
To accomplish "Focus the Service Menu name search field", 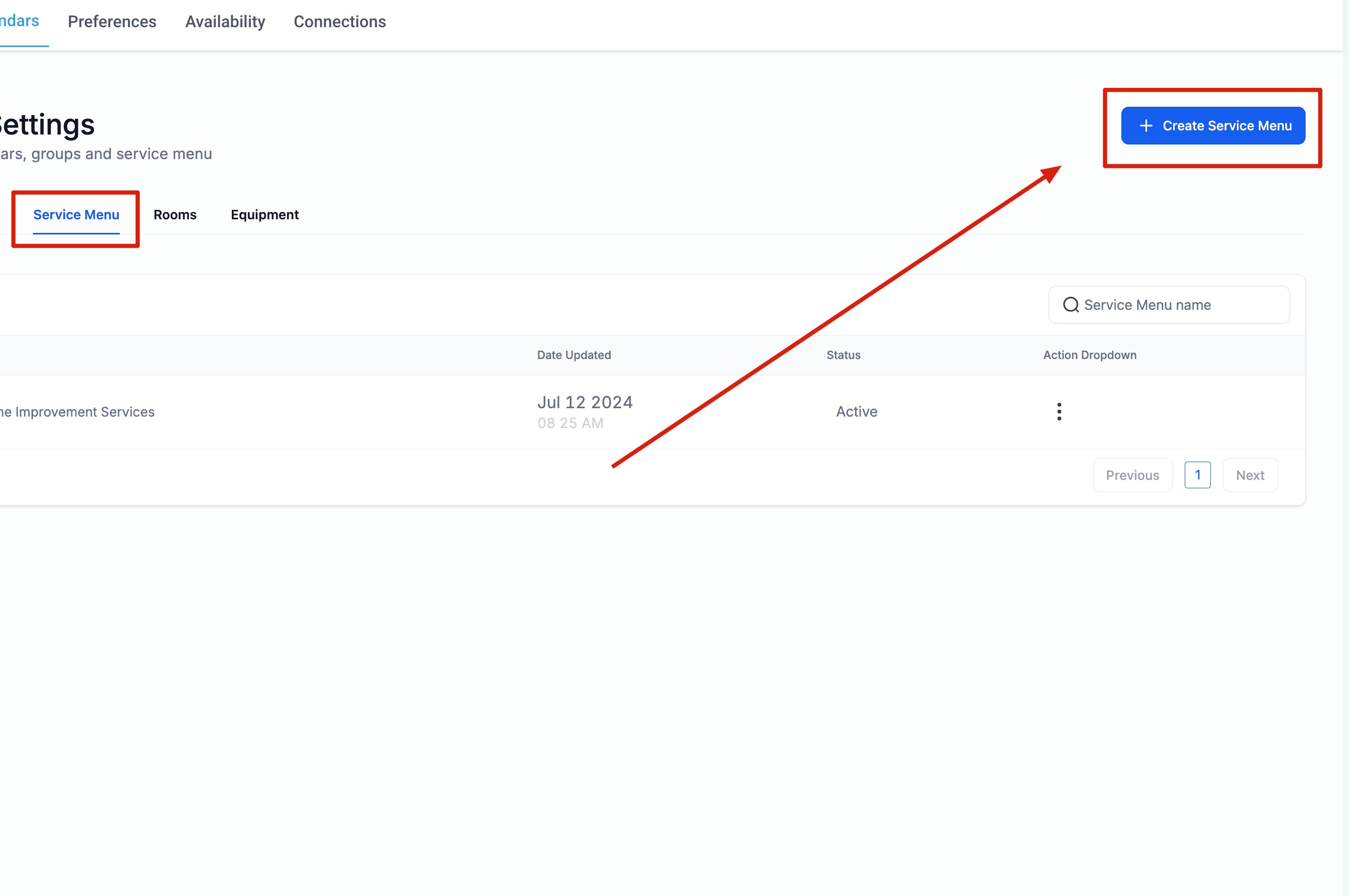I will pyautogui.click(x=1177, y=305).
